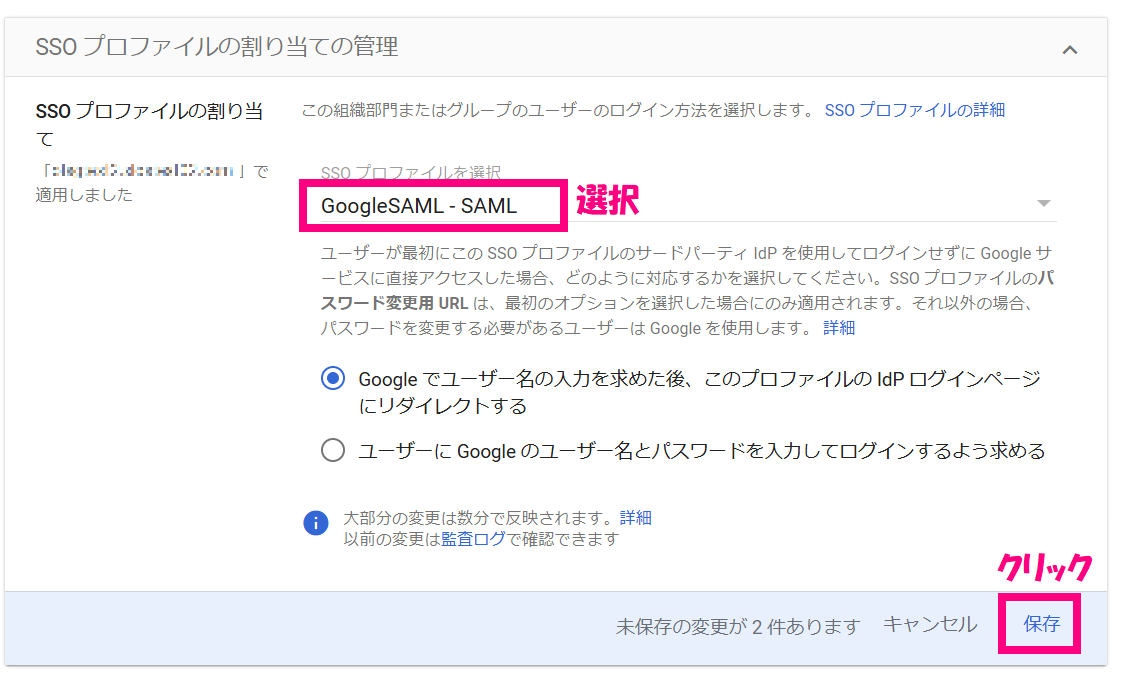Click the 'SSO プロファイルの割り当て' side label
This screenshot has height=683, width=1135.
coord(149,124)
